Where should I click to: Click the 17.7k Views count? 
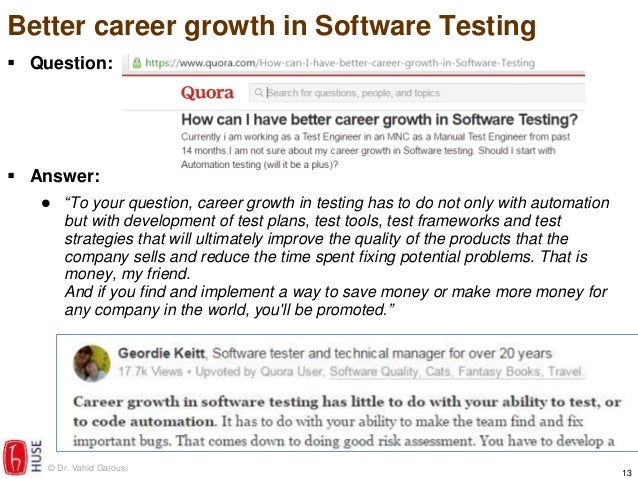point(150,372)
